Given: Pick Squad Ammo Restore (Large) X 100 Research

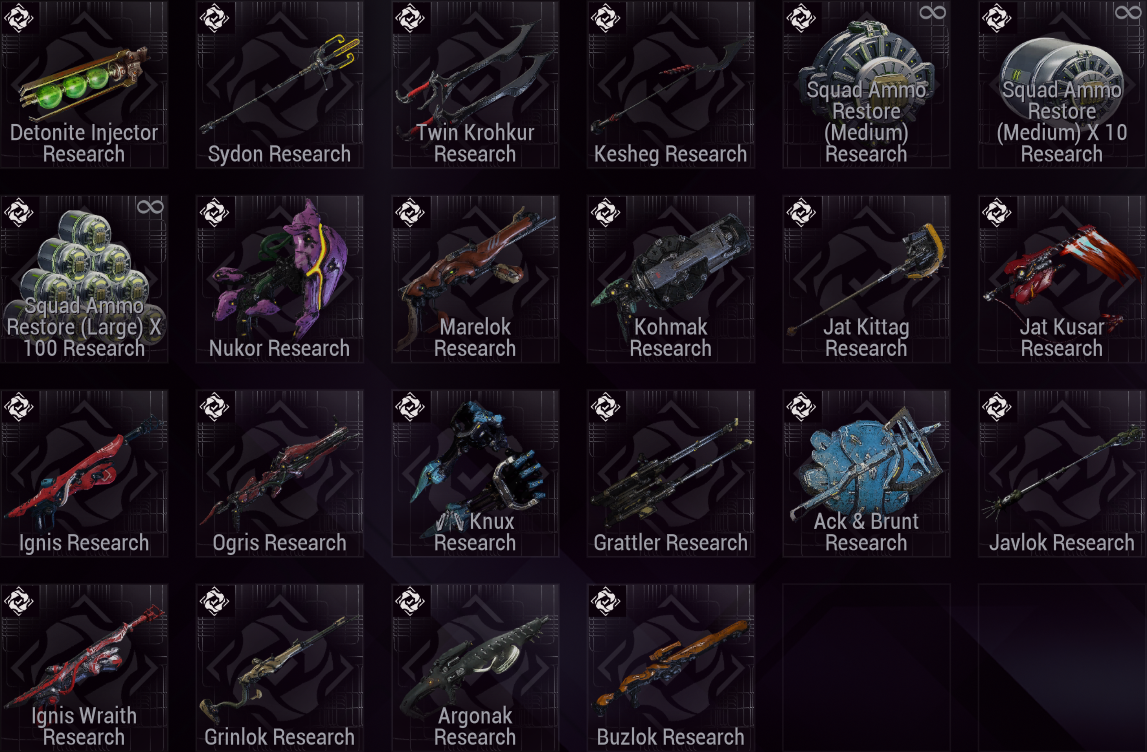Looking at the screenshot, I should tap(84, 279).
